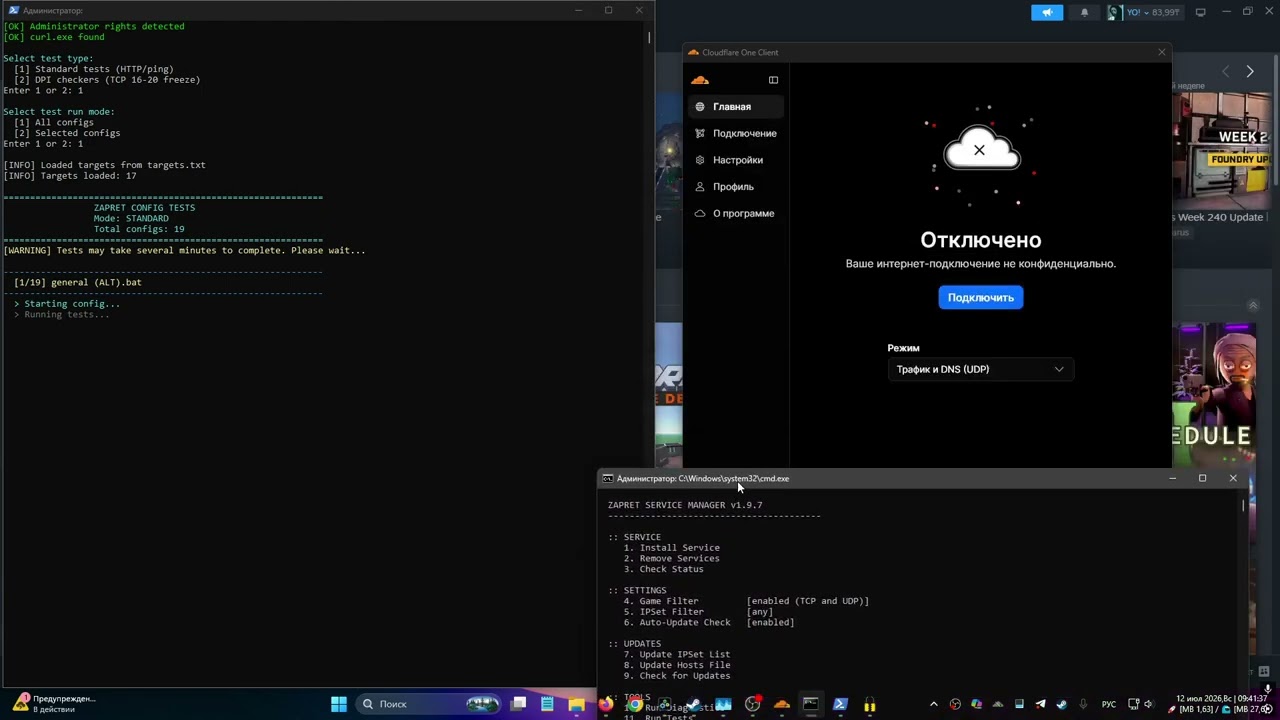This screenshot has height=720, width=1280.
Task: Click the '4. Game Filter' line
Action: (x=746, y=601)
